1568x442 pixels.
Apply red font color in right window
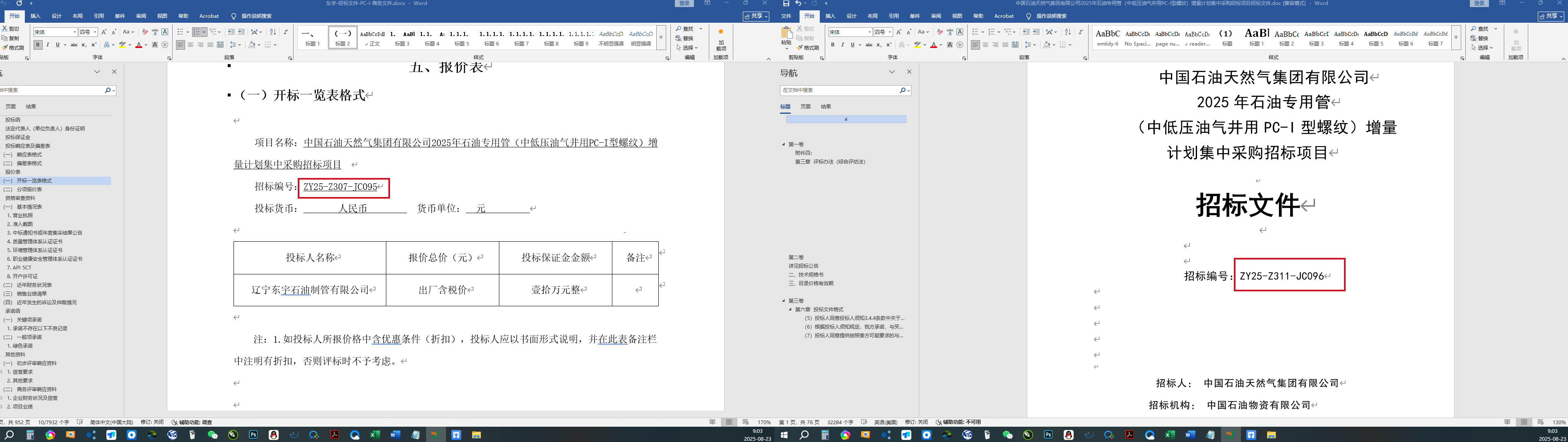click(934, 44)
